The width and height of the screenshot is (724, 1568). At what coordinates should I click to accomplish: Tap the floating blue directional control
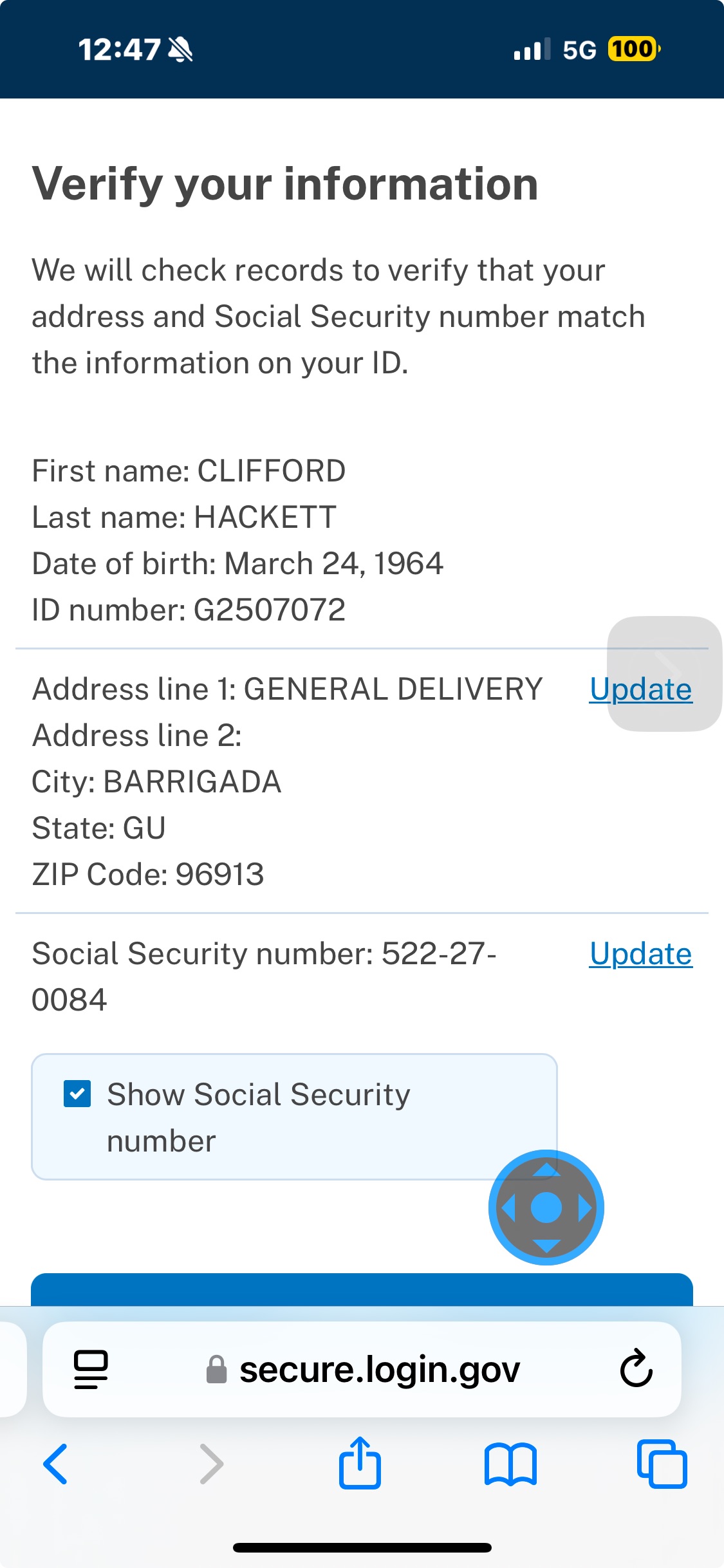pyautogui.click(x=546, y=1208)
